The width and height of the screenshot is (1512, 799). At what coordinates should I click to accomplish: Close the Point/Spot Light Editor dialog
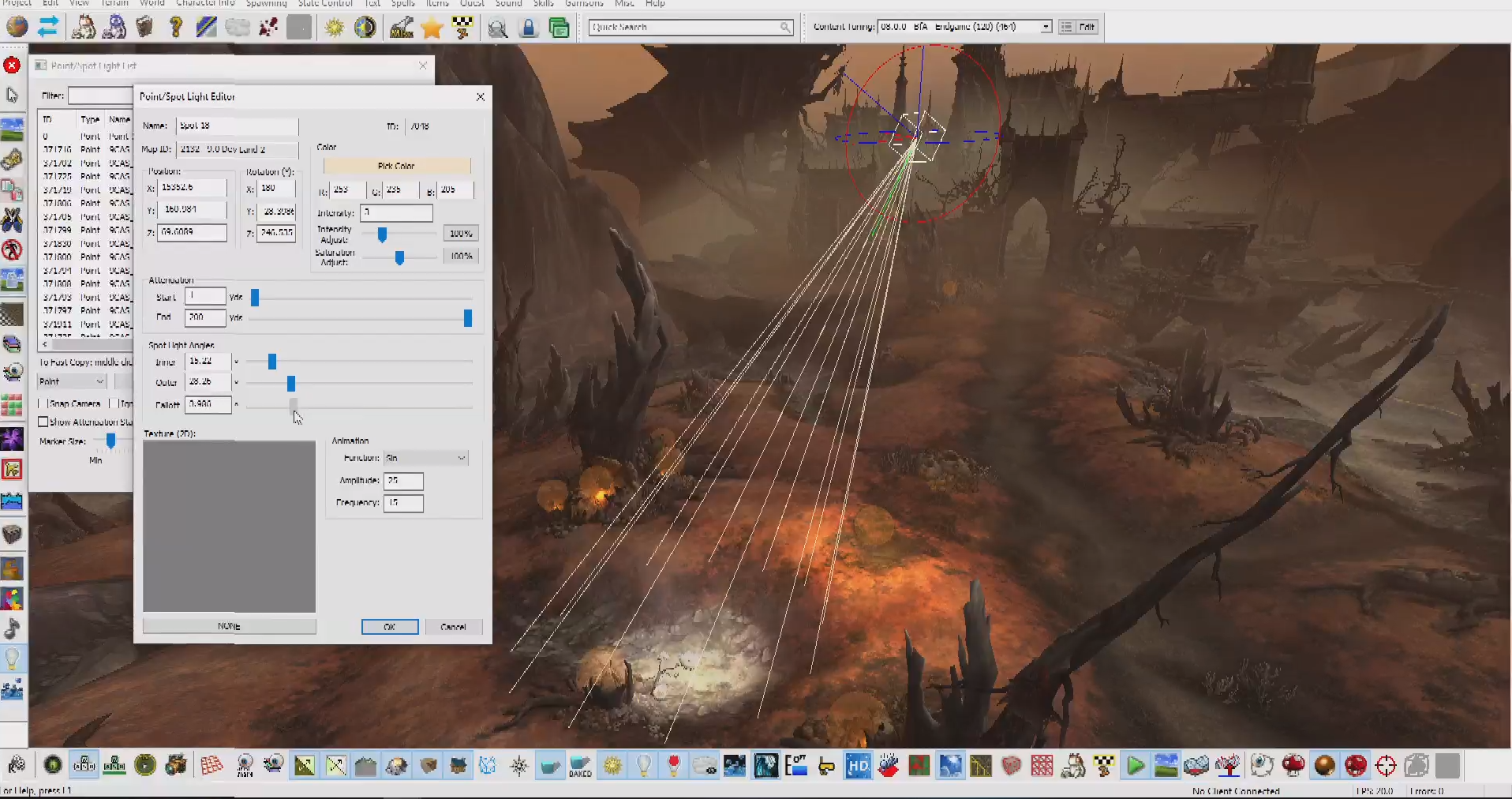(480, 96)
